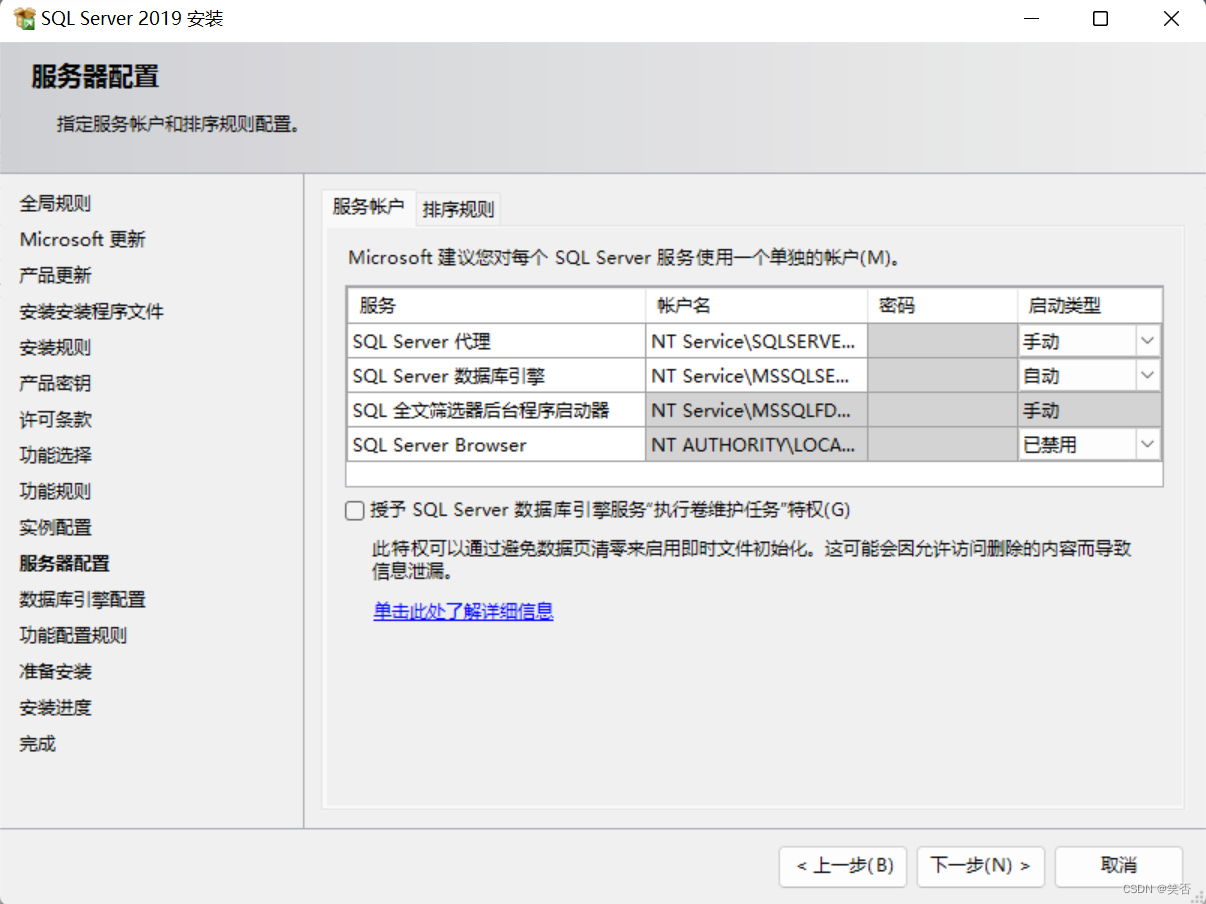Viewport: 1206px width, 904px height.
Task: Click the 手动 startup cell of full-text filter row
Action: 1090,410
